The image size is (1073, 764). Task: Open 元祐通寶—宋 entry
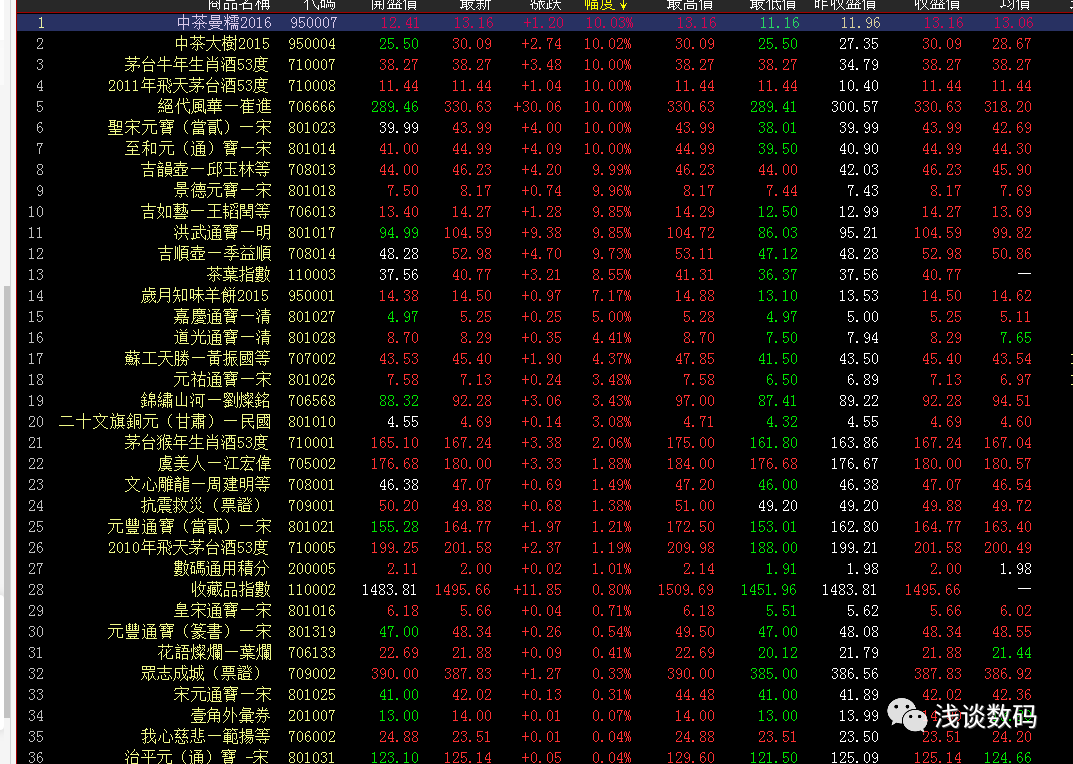(222, 380)
